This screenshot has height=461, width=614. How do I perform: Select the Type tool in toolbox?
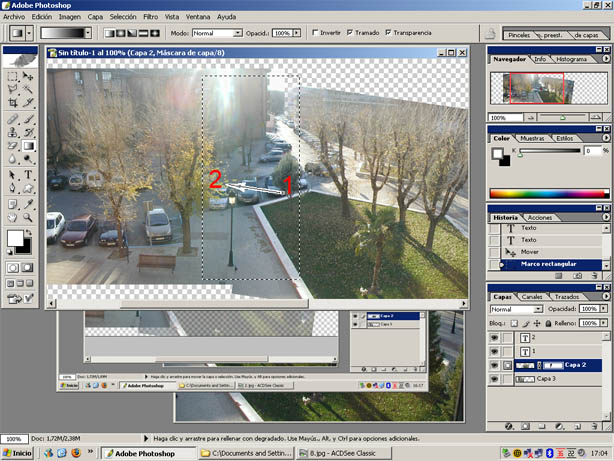28,175
